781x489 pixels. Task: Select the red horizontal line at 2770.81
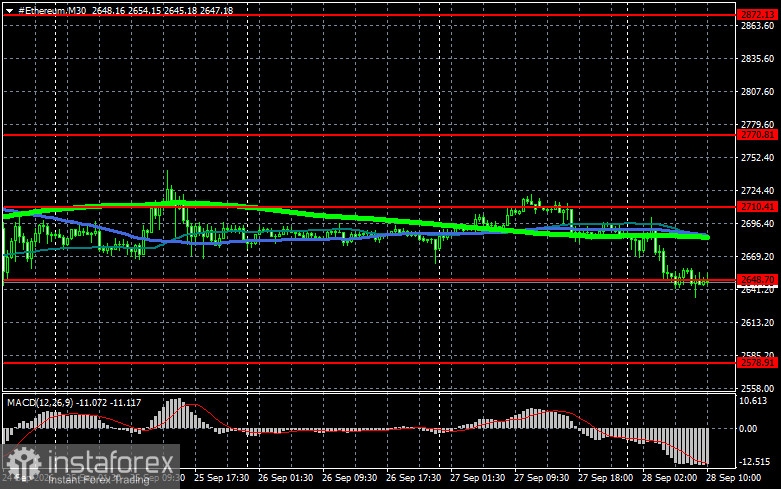[x=369, y=135]
